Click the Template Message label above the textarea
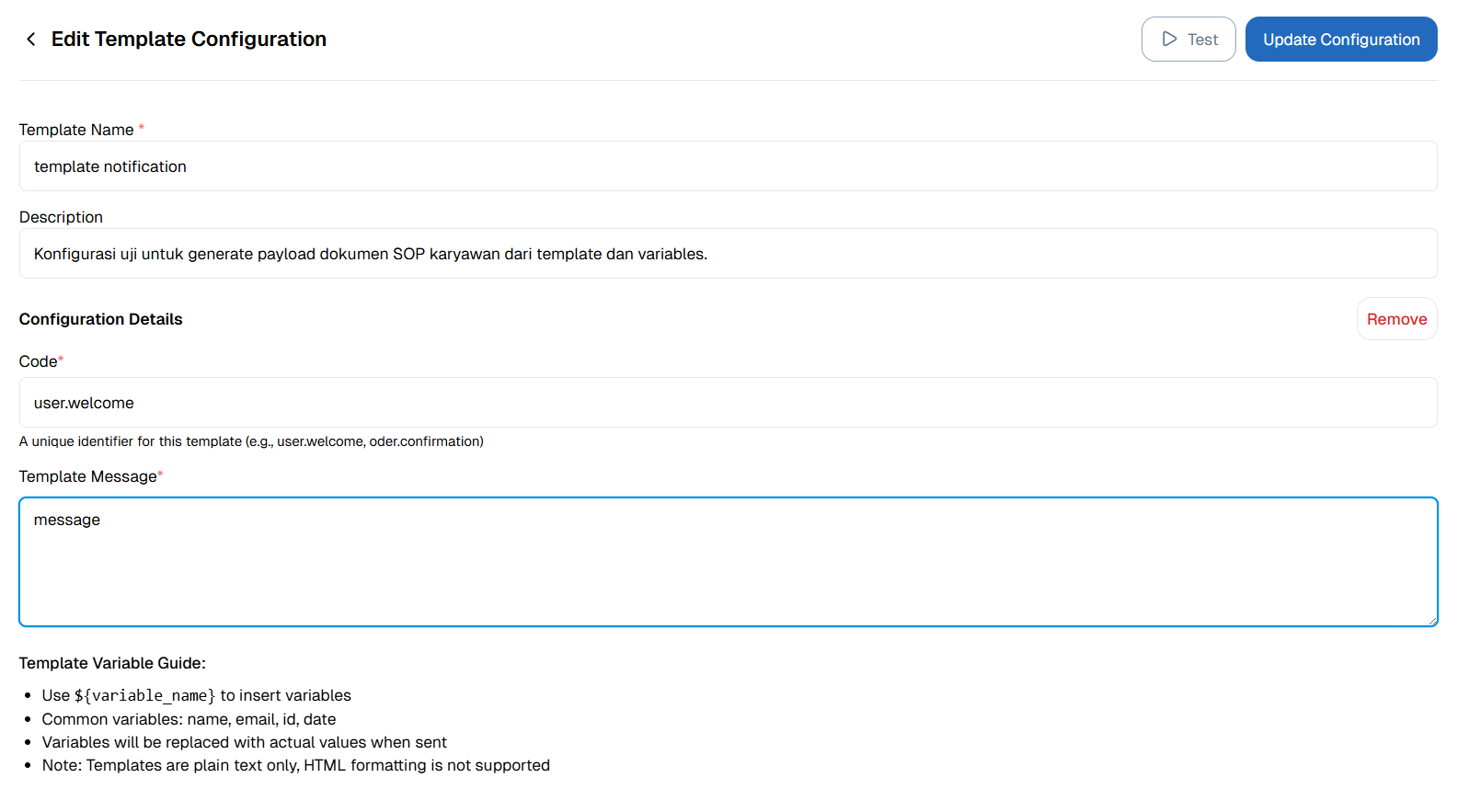This screenshot has height=812, width=1469. [x=87, y=476]
